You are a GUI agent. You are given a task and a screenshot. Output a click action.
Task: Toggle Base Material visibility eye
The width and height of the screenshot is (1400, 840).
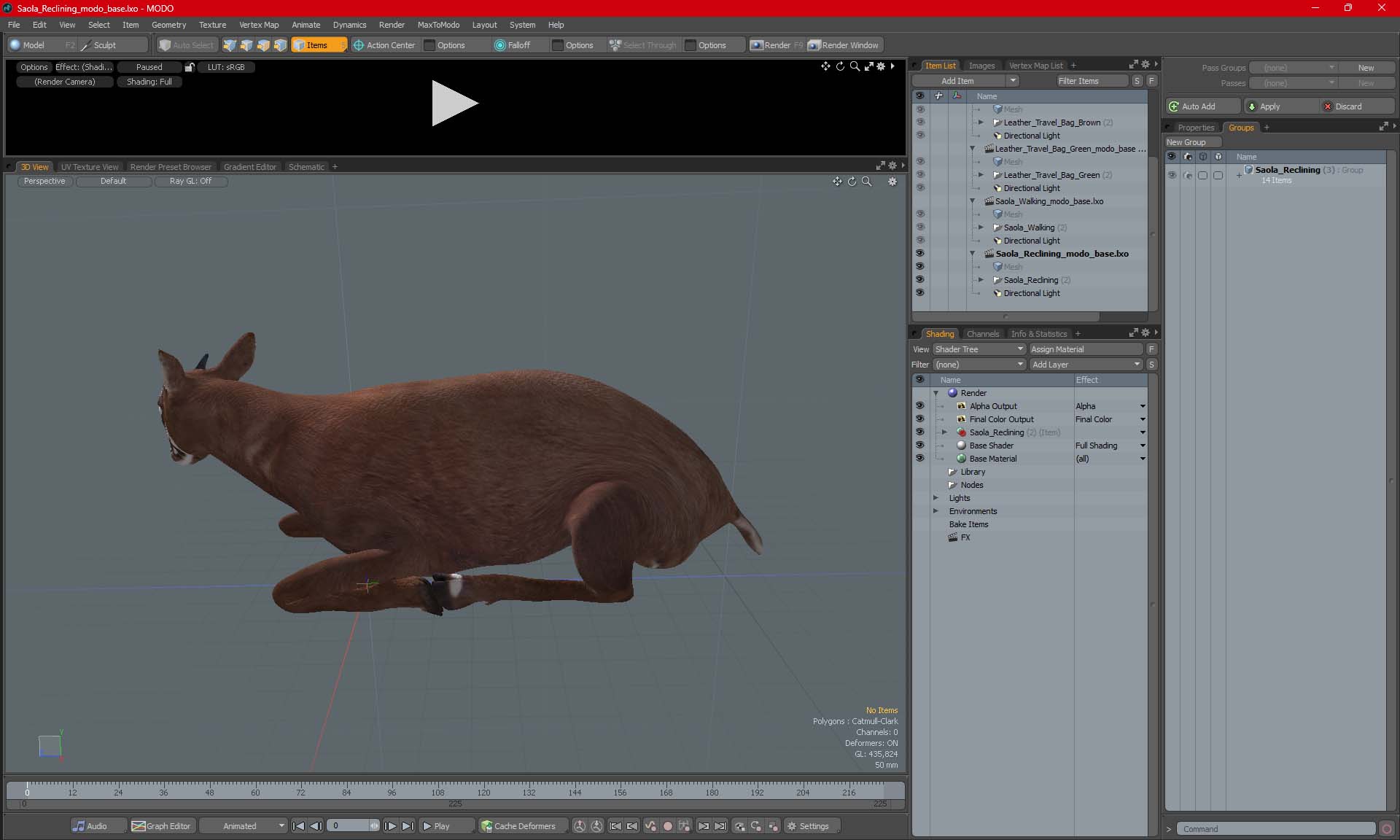click(x=920, y=459)
